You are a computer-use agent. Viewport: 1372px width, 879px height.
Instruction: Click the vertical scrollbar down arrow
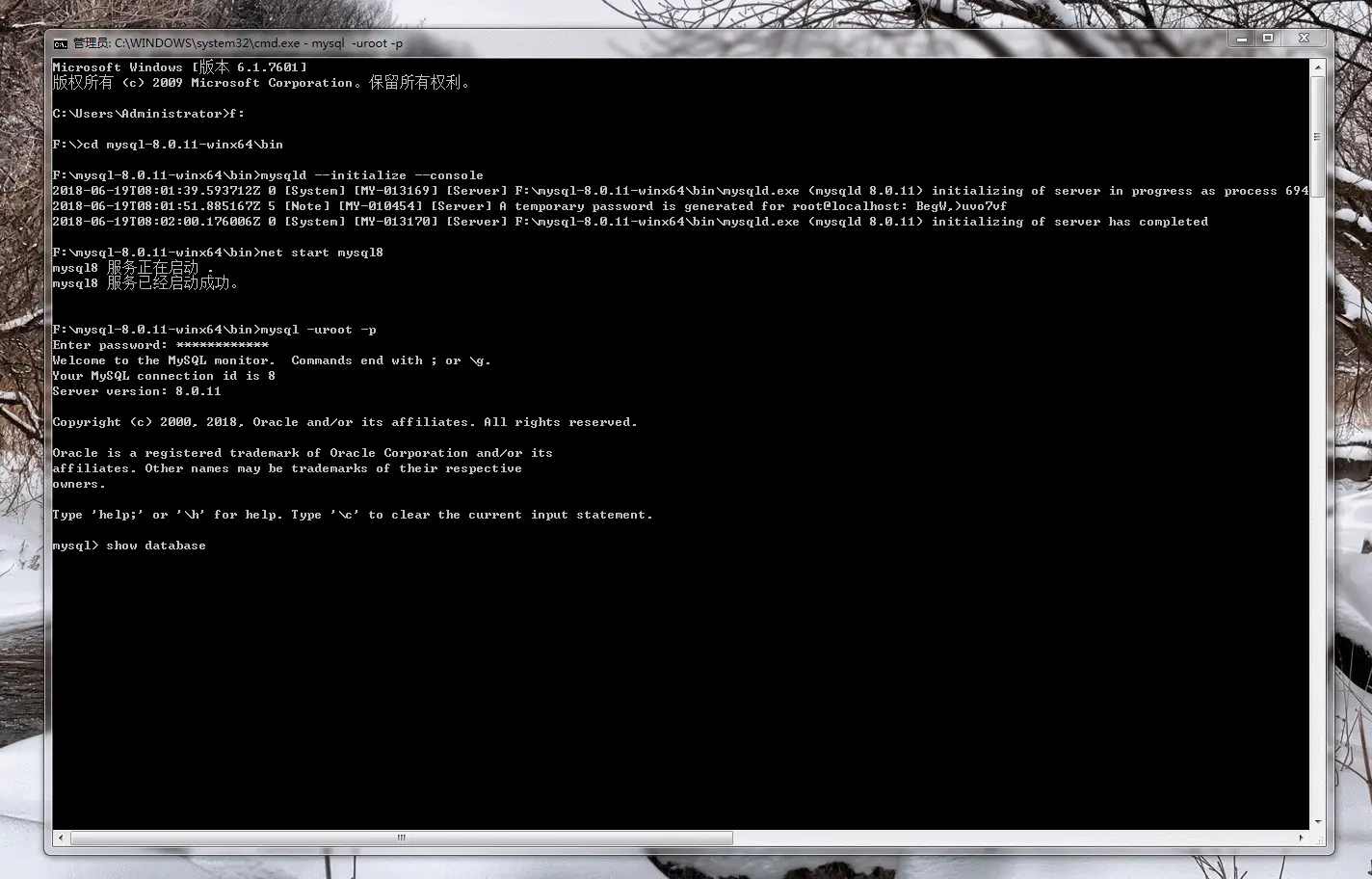pyautogui.click(x=1317, y=822)
